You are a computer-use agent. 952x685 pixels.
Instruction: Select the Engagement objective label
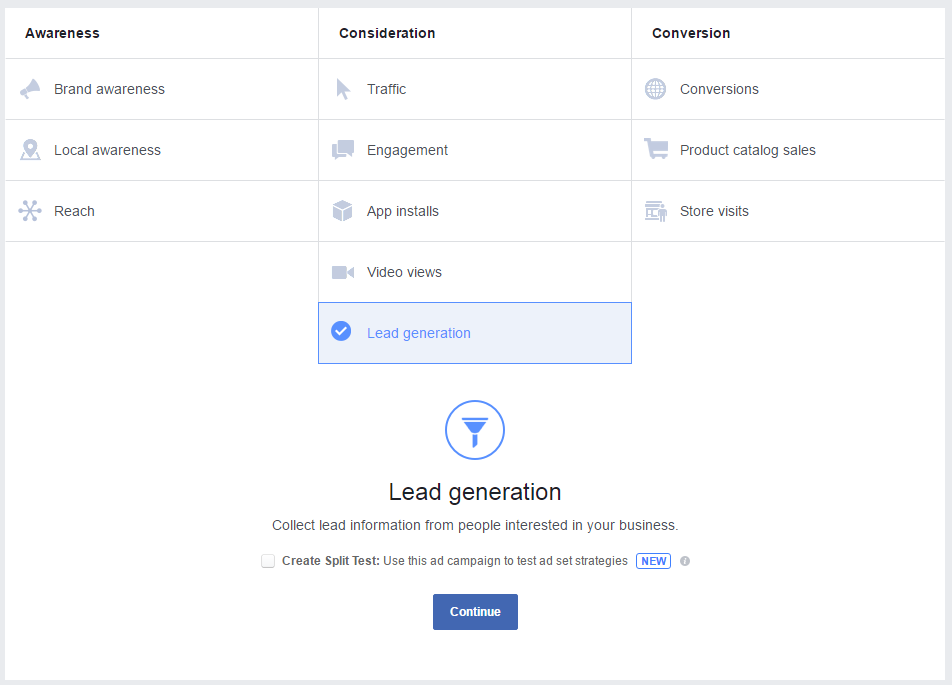point(407,150)
